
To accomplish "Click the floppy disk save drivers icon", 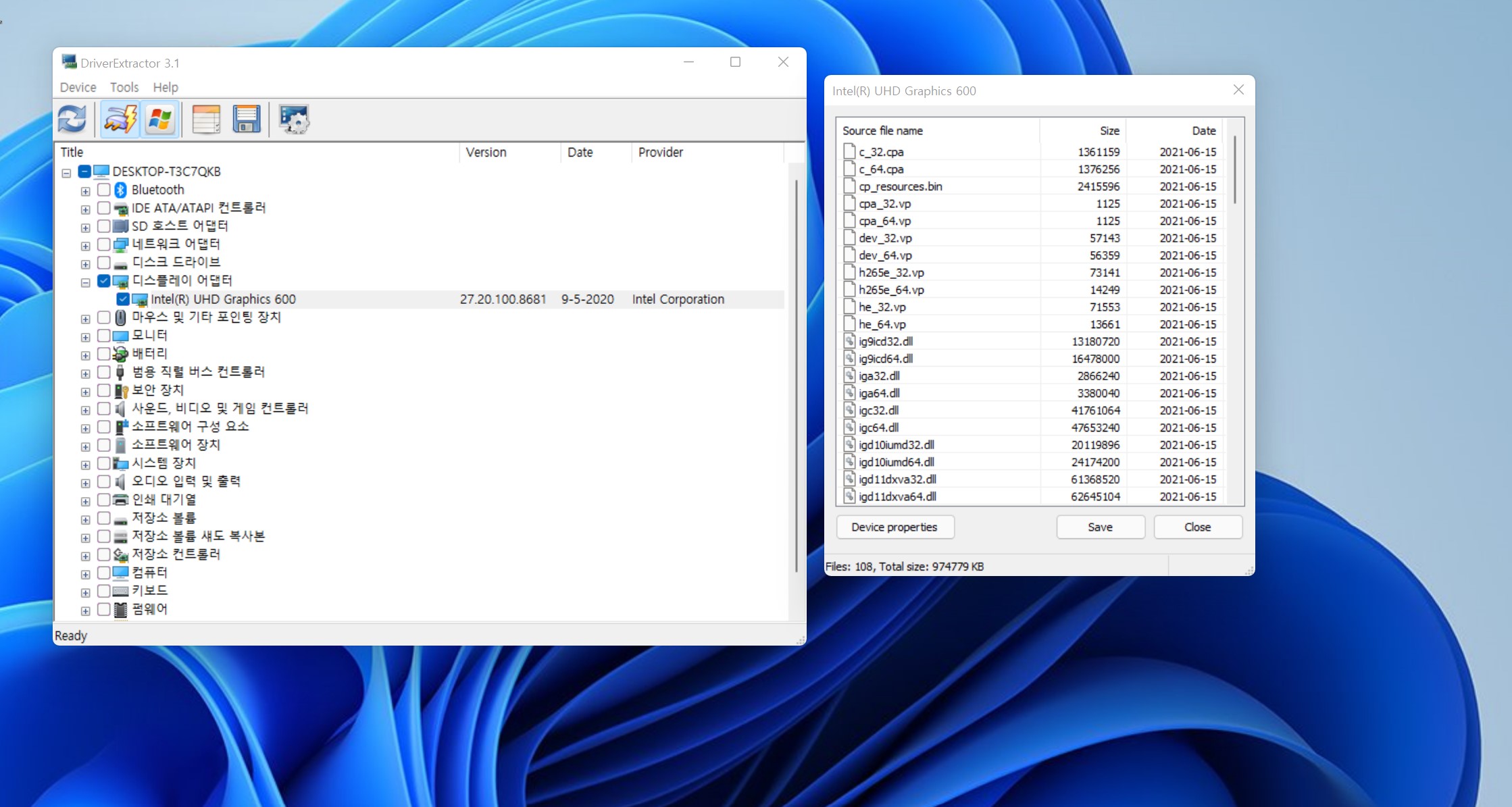I will tap(247, 120).
